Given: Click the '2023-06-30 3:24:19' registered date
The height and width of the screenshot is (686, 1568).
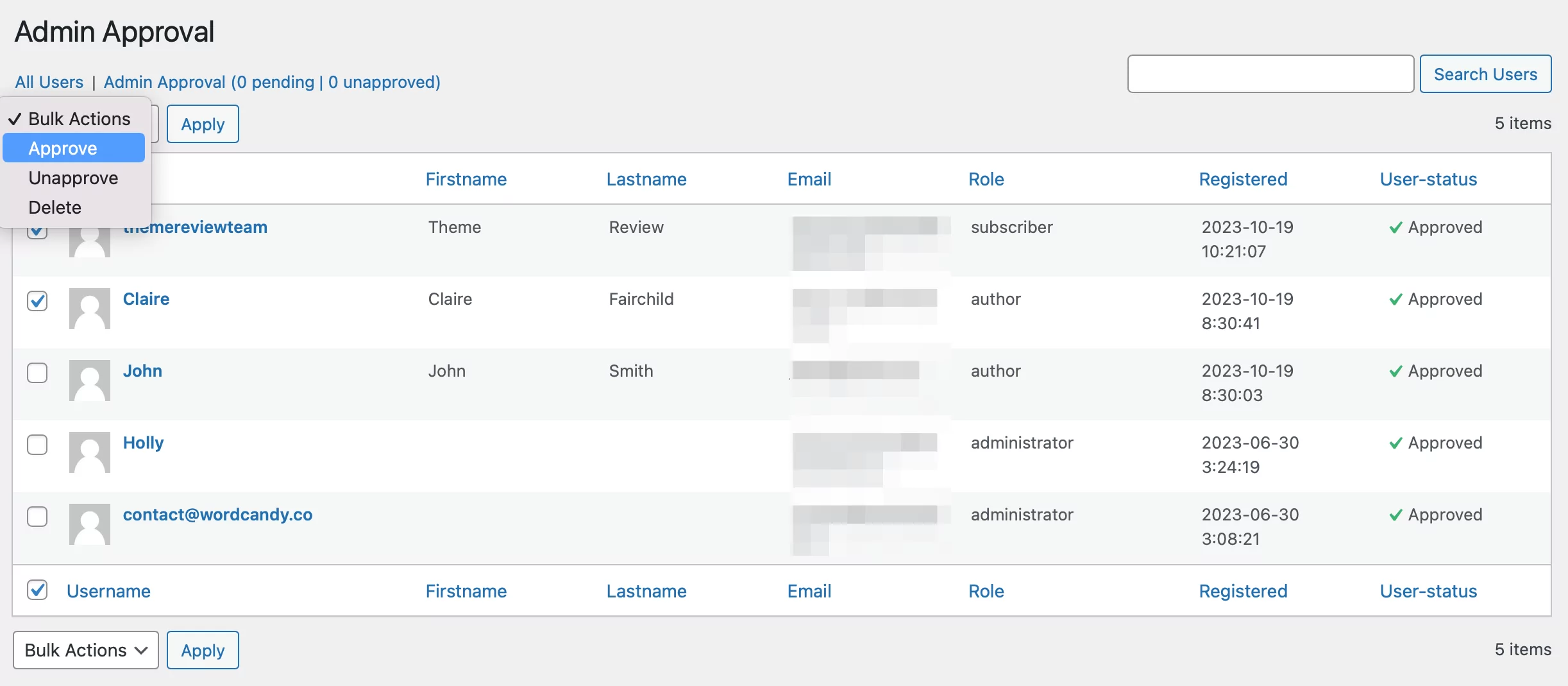Looking at the screenshot, I should point(1250,455).
